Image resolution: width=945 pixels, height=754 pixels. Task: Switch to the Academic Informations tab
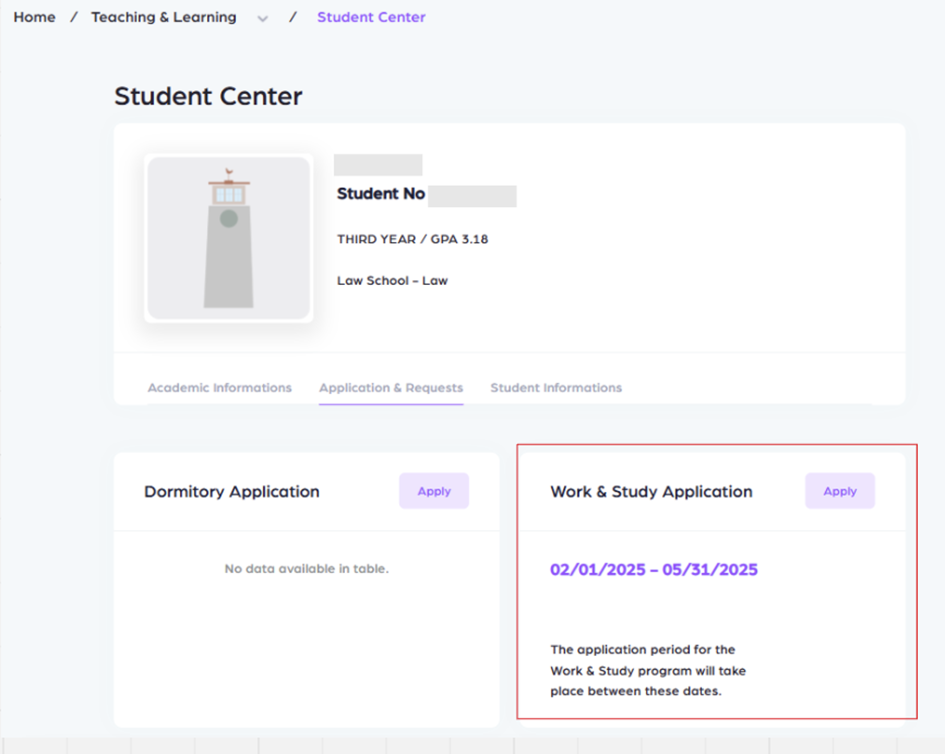[x=220, y=388]
